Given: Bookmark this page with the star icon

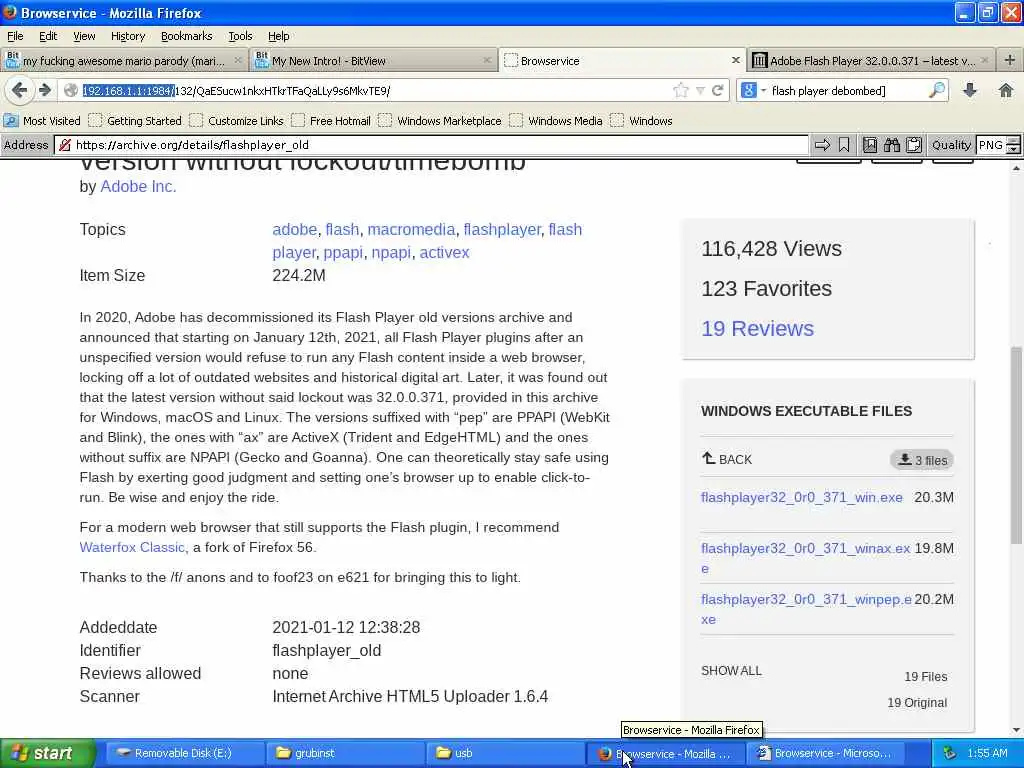Looking at the screenshot, I should click(x=680, y=91).
